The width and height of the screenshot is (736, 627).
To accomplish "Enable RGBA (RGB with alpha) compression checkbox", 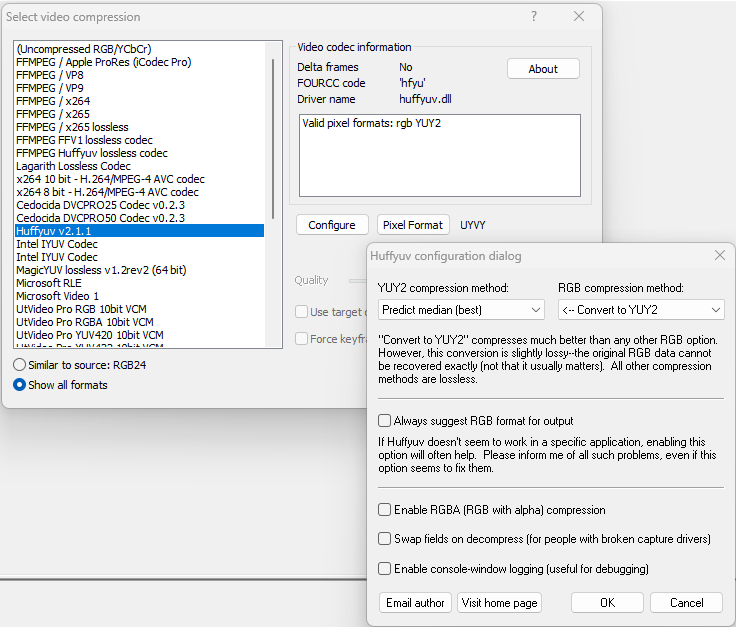I will click(x=384, y=510).
